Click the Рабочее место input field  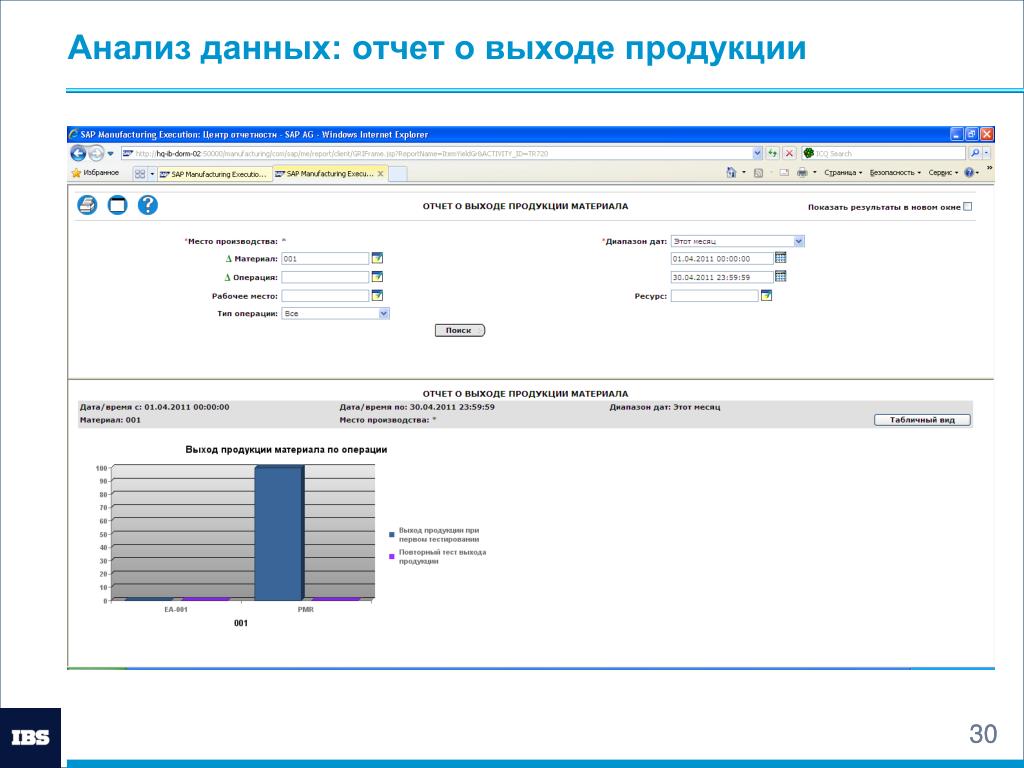pyautogui.click(x=325, y=296)
